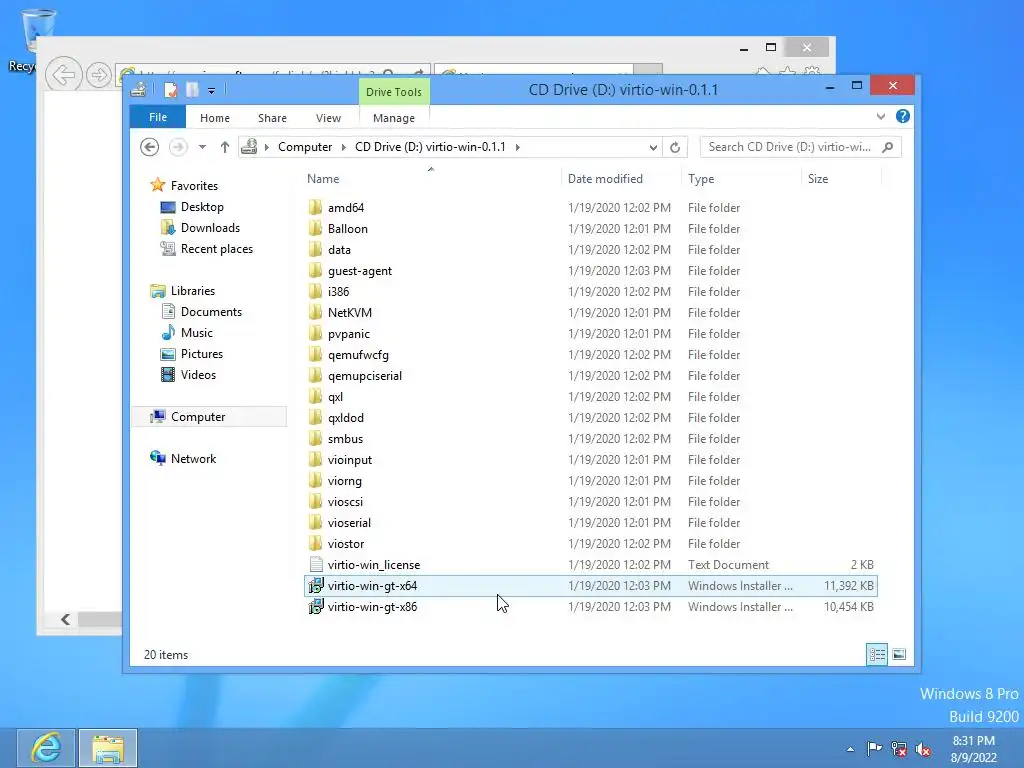Click the search magnifier icon
This screenshot has width=1024, height=768.
click(888, 147)
